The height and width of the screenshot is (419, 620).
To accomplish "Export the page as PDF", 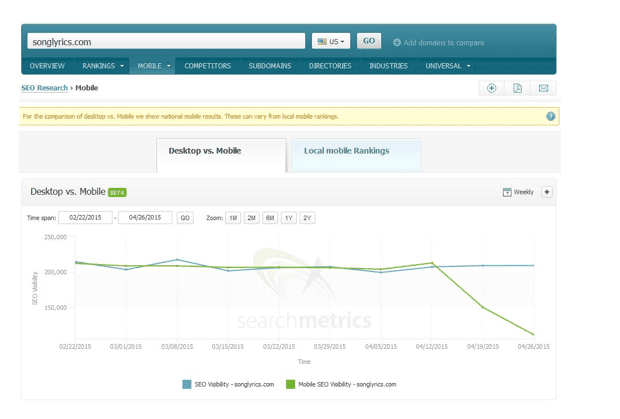I will pyautogui.click(x=518, y=88).
